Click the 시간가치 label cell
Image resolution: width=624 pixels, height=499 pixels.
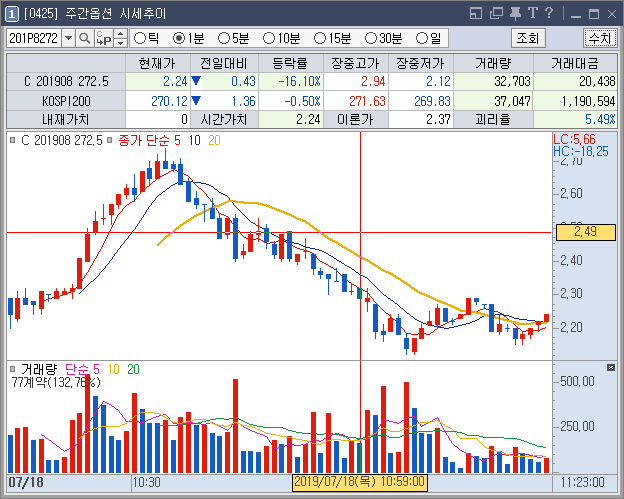tap(224, 119)
